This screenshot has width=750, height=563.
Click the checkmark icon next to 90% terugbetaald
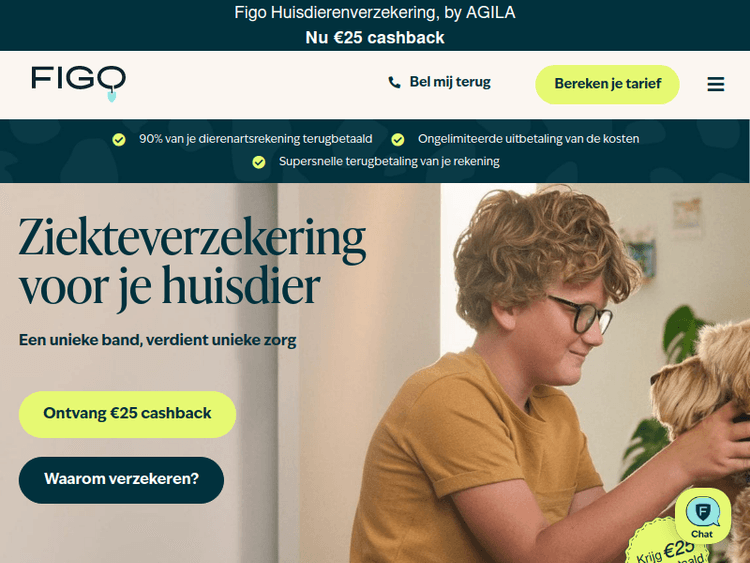coord(119,140)
